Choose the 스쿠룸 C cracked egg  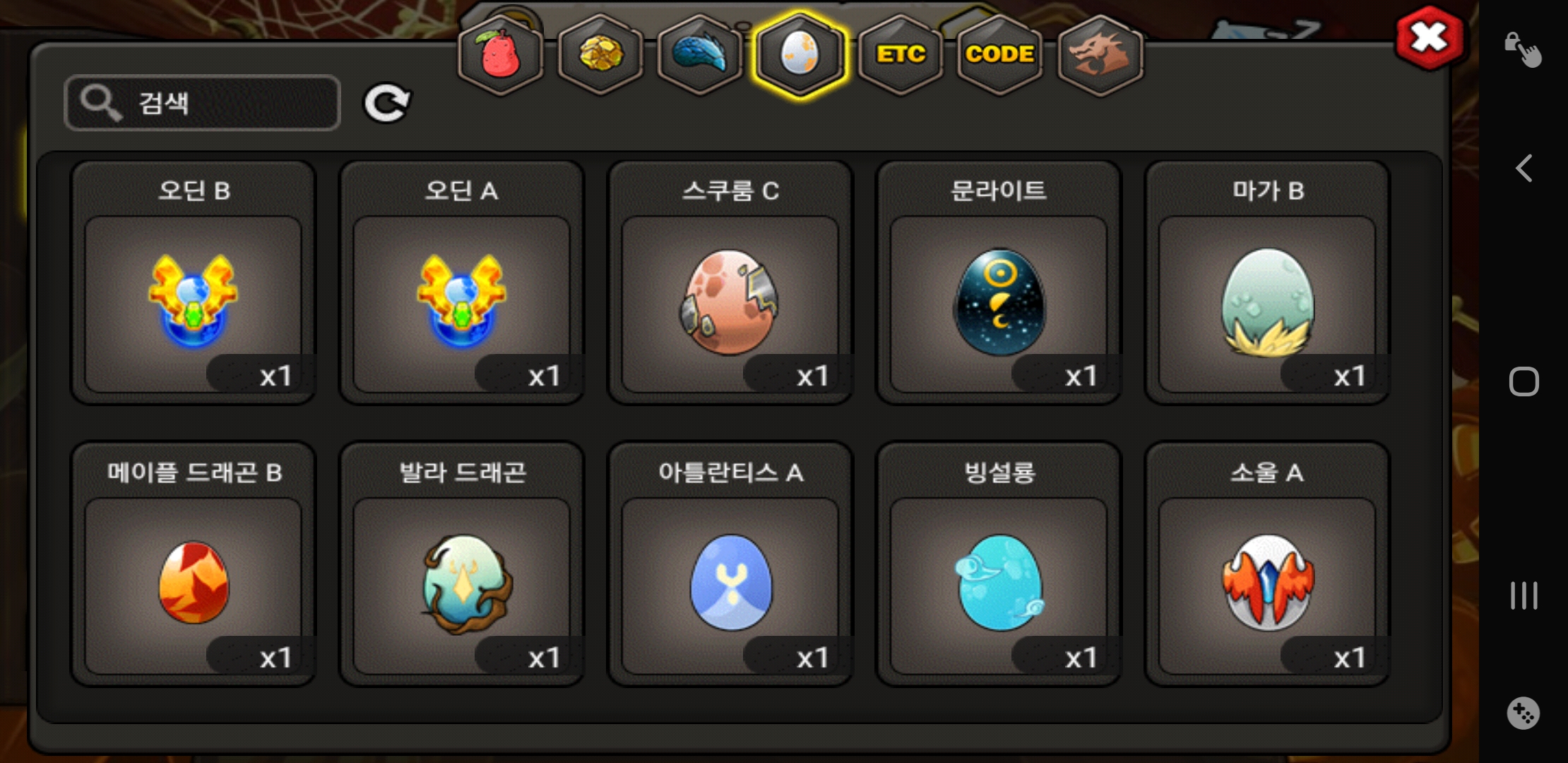pyautogui.click(x=730, y=283)
